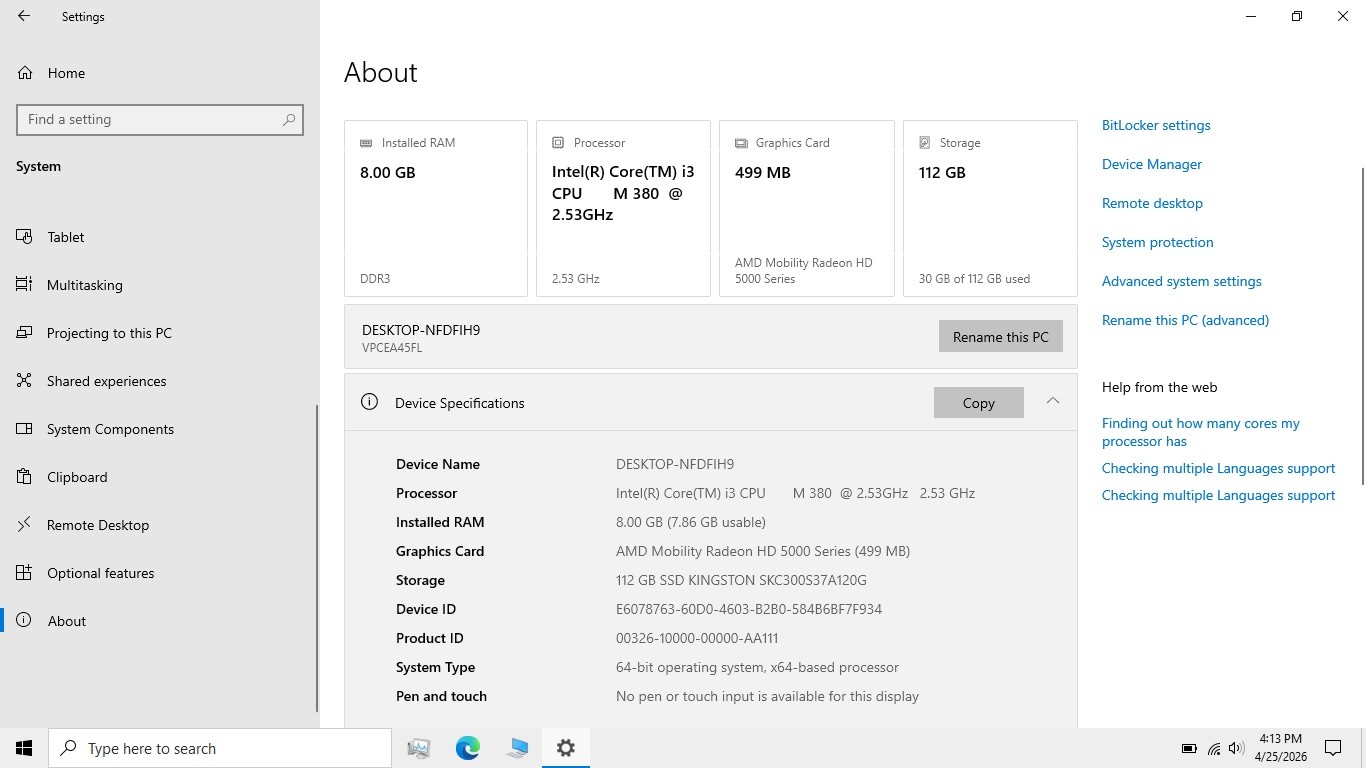The width and height of the screenshot is (1366, 768).
Task: Click the Optional features icon
Action: click(x=24, y=573)
